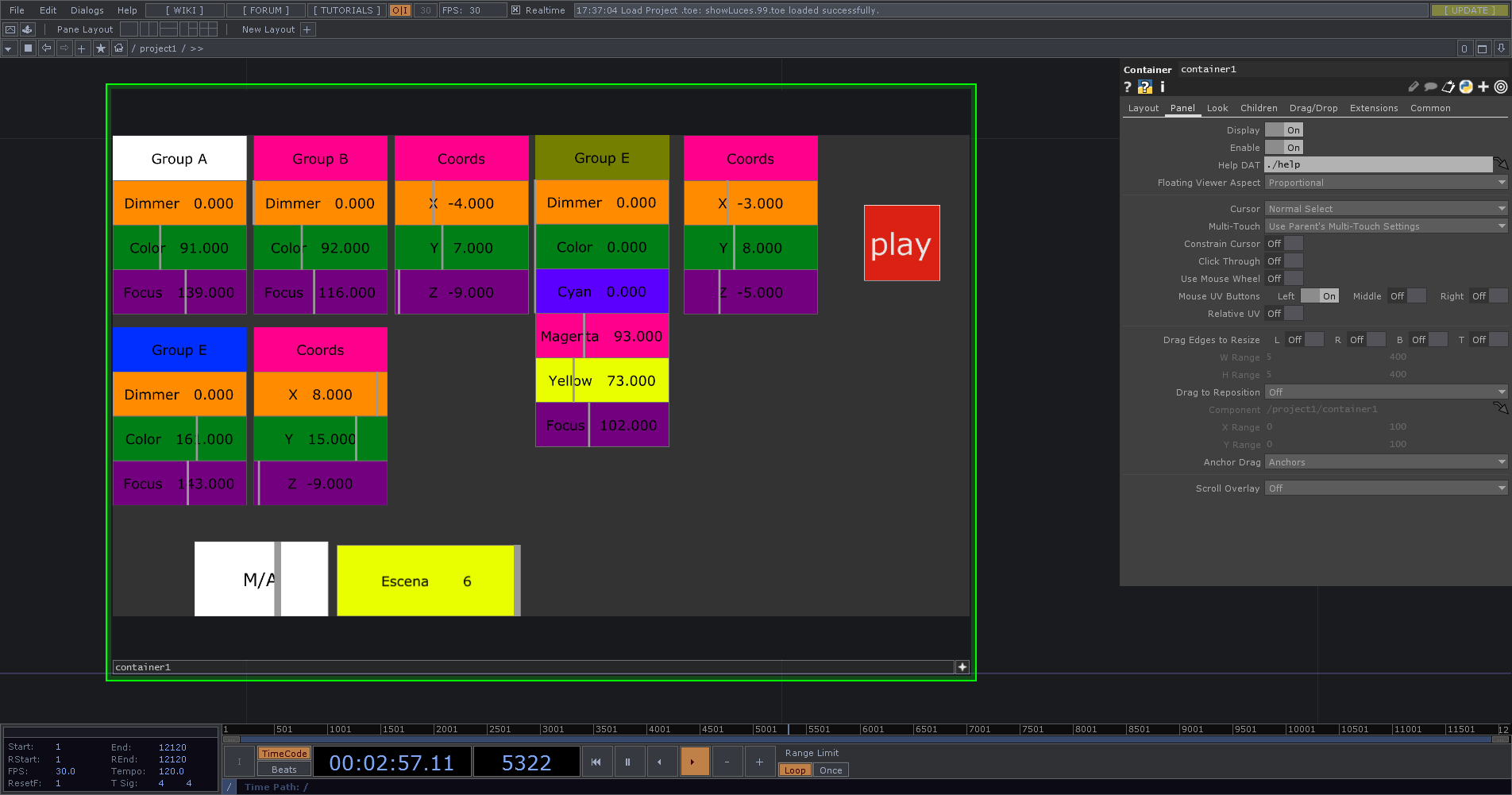Click the home network icon
This screenshot has height=795, width=1512.
coord(119,48)
